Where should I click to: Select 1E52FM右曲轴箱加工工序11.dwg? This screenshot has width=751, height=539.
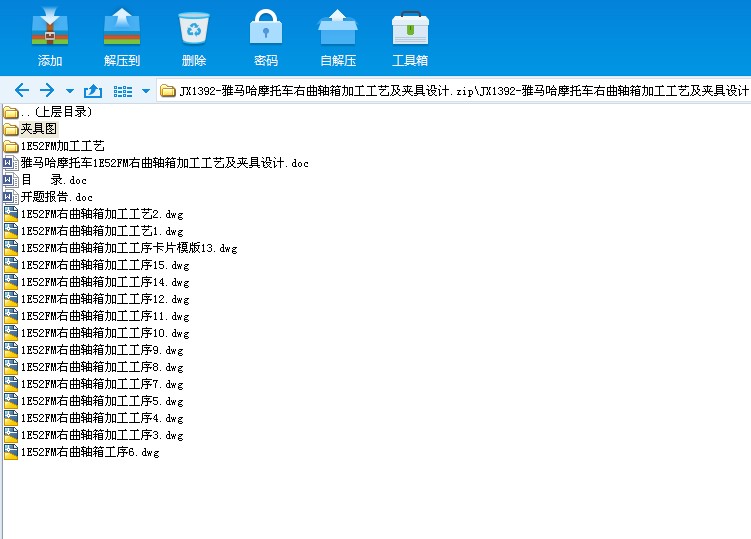click(96, 316)
